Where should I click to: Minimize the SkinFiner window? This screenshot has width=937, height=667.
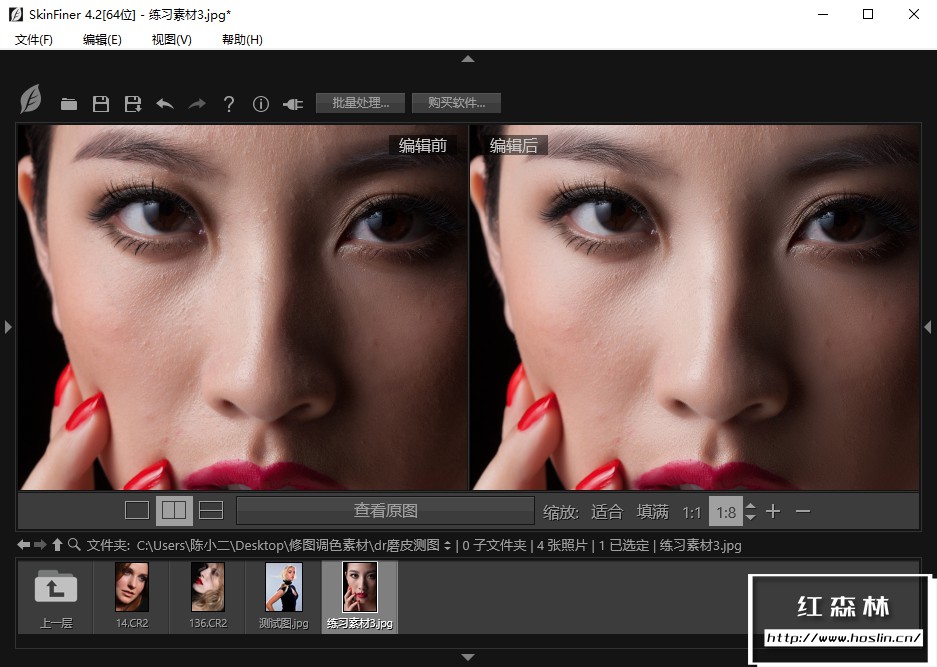point(823,14)
